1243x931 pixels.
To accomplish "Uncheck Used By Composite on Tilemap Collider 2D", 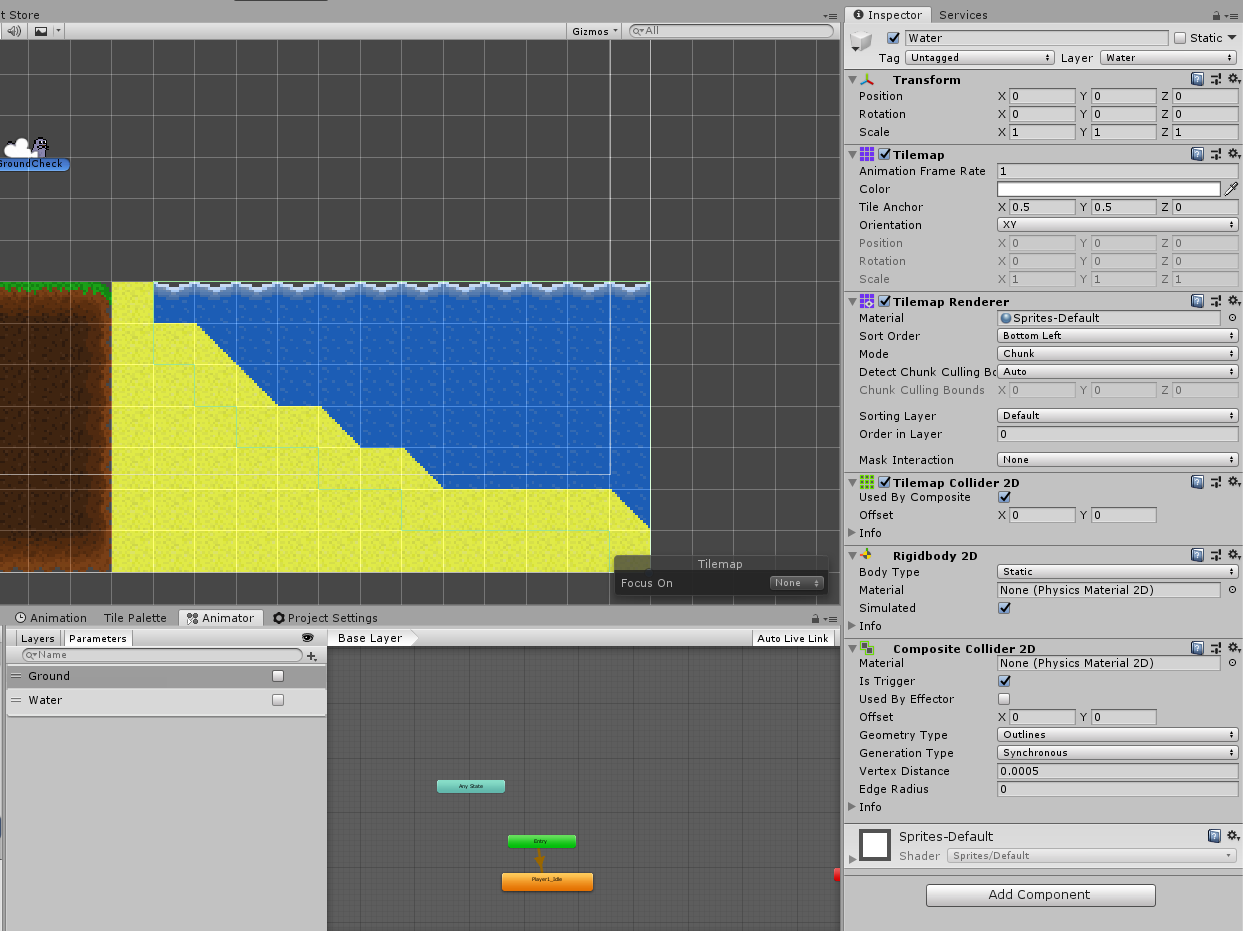I will pyautogui.click(x=1004, y=497).
